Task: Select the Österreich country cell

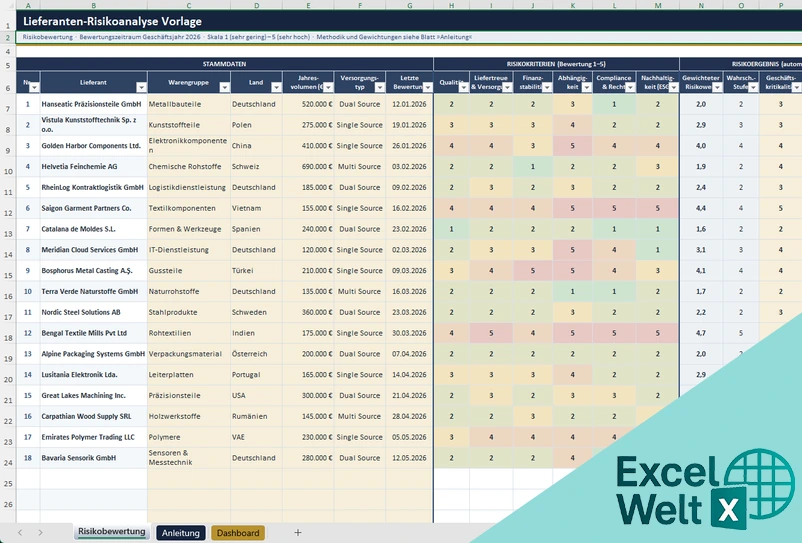Action: click(256, 354)
